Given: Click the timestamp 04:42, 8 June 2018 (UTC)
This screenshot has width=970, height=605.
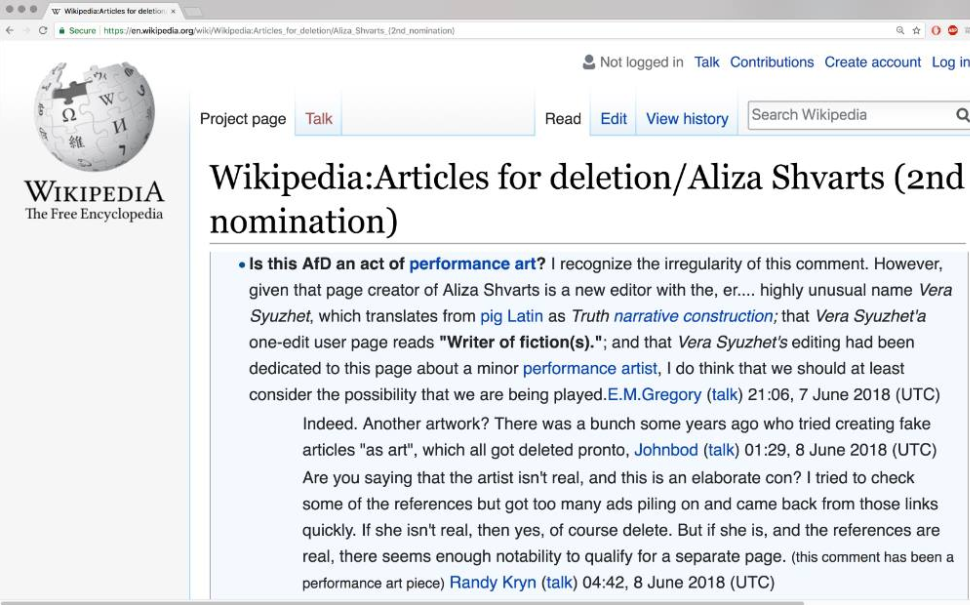Looking at the screenshot, I should (679, 583).
